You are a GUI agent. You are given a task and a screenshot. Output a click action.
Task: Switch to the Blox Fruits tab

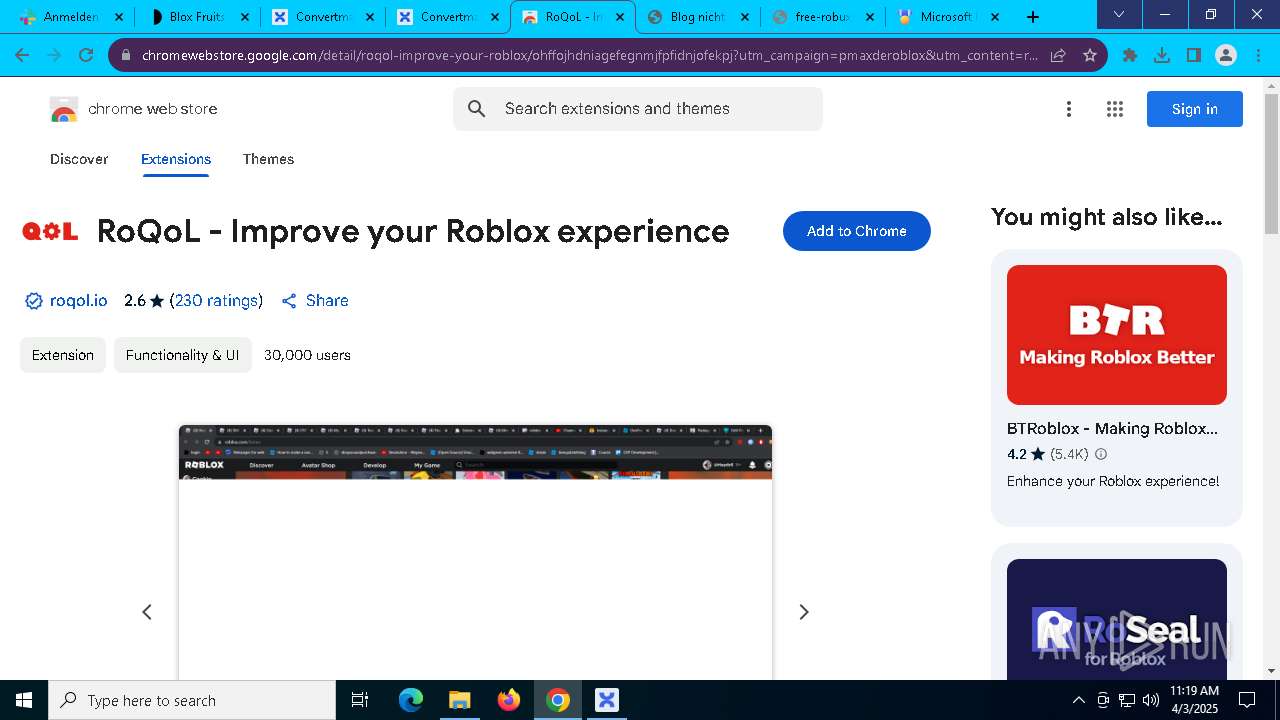click(x=197, y=17)
